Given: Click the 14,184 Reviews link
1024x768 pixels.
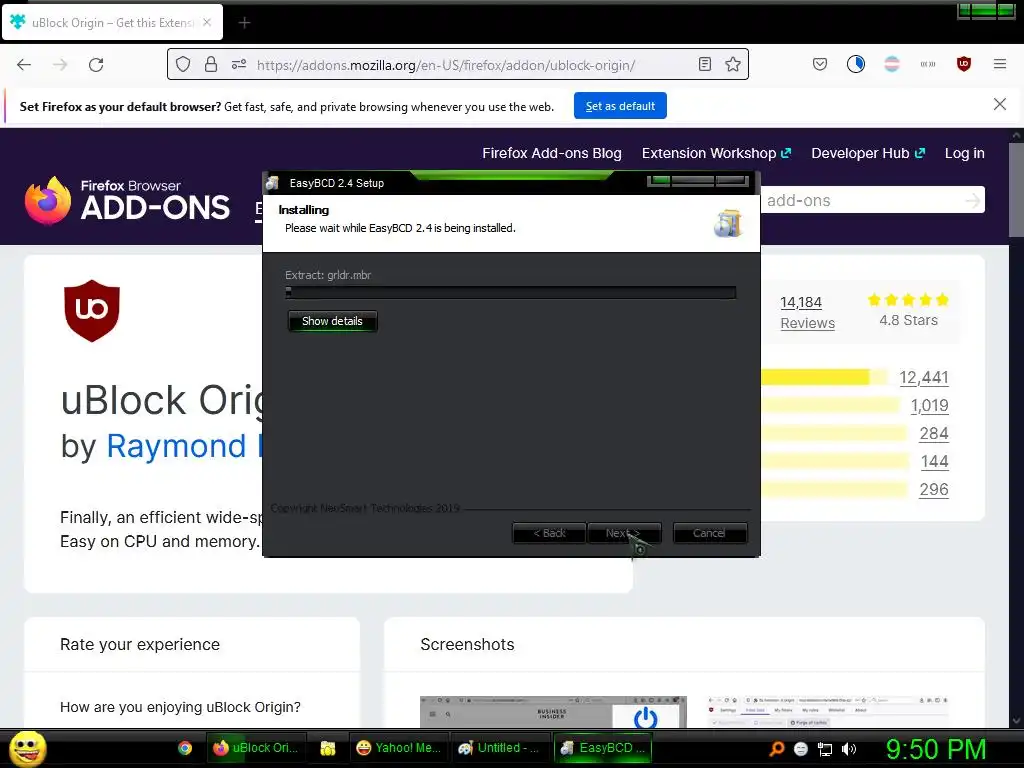Looking at the screenshot, I should click(x=807, y=312).
